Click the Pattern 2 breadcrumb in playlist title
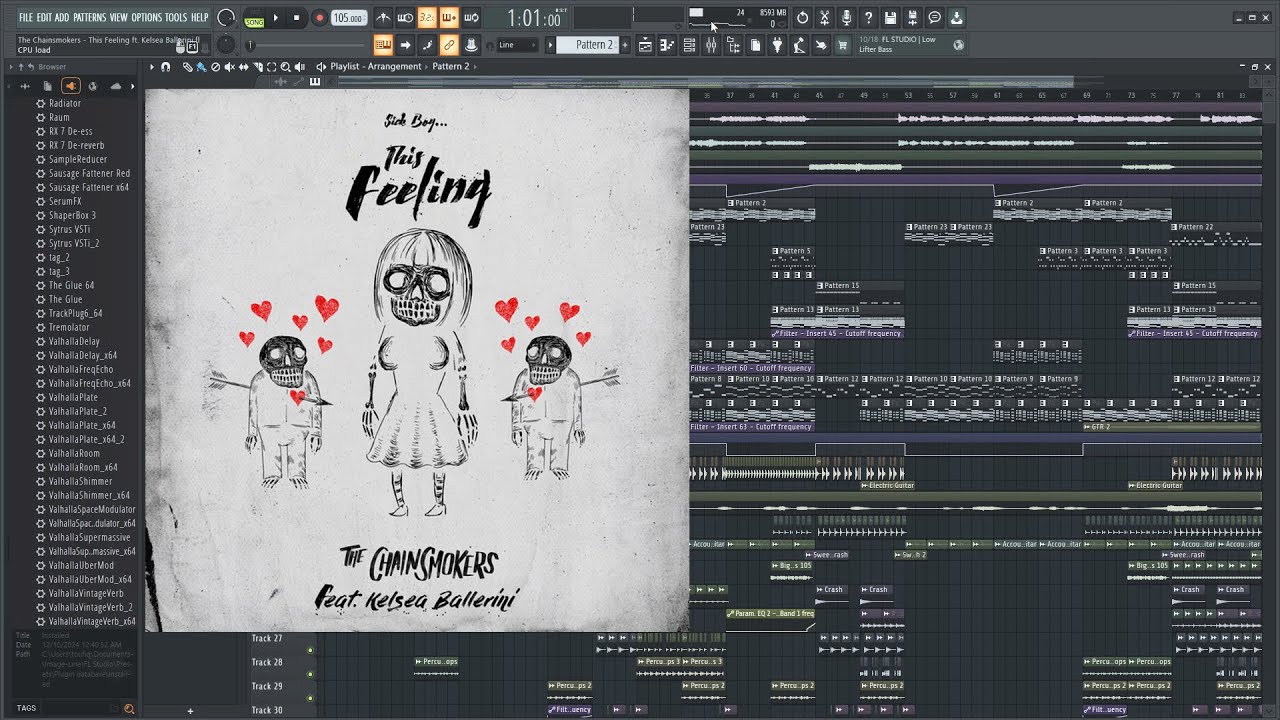1280x720 pixels. pos(451,67)
